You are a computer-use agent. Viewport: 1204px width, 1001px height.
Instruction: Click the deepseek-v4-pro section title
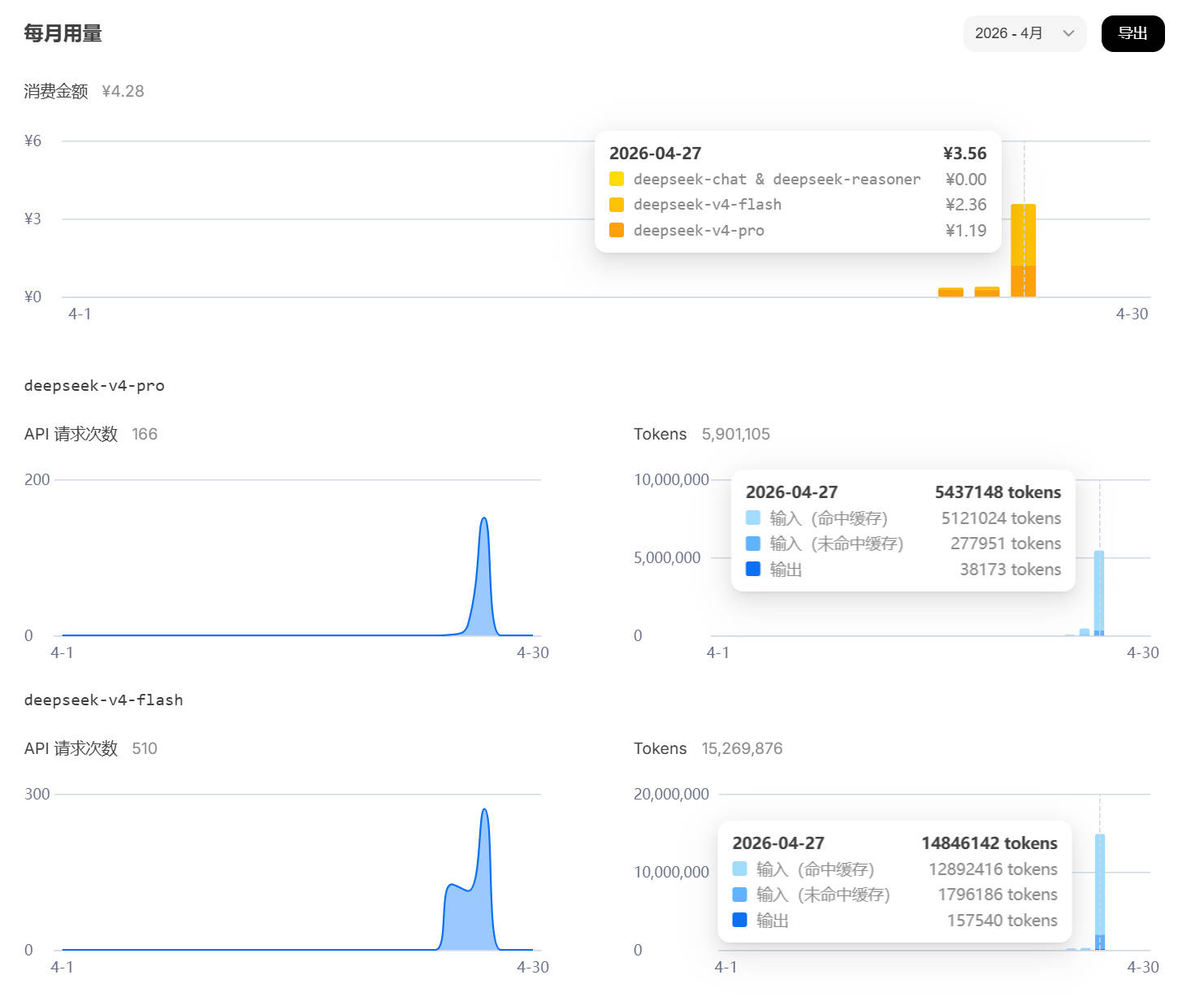tap(94, 386)
